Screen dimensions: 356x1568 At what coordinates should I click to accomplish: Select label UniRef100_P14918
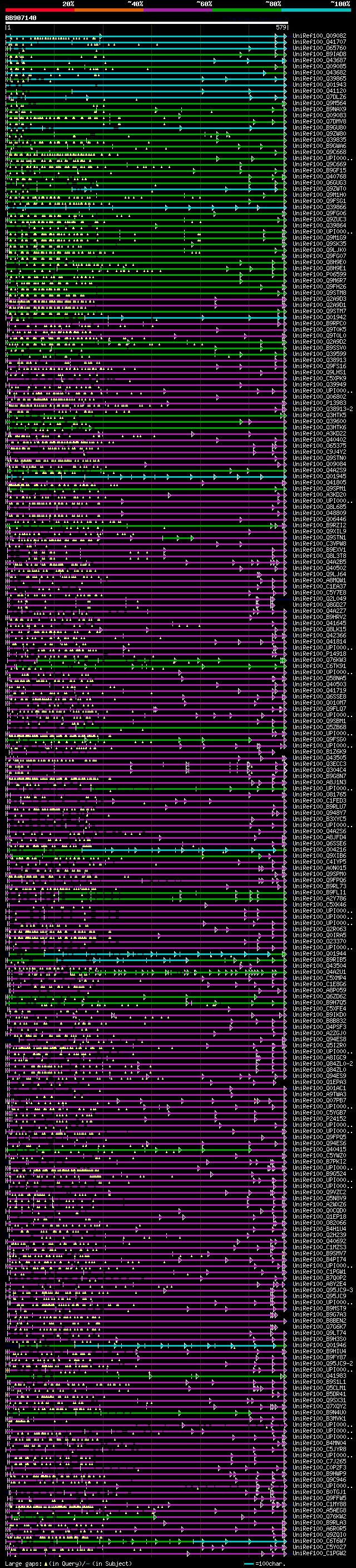[x=319, y=654]
